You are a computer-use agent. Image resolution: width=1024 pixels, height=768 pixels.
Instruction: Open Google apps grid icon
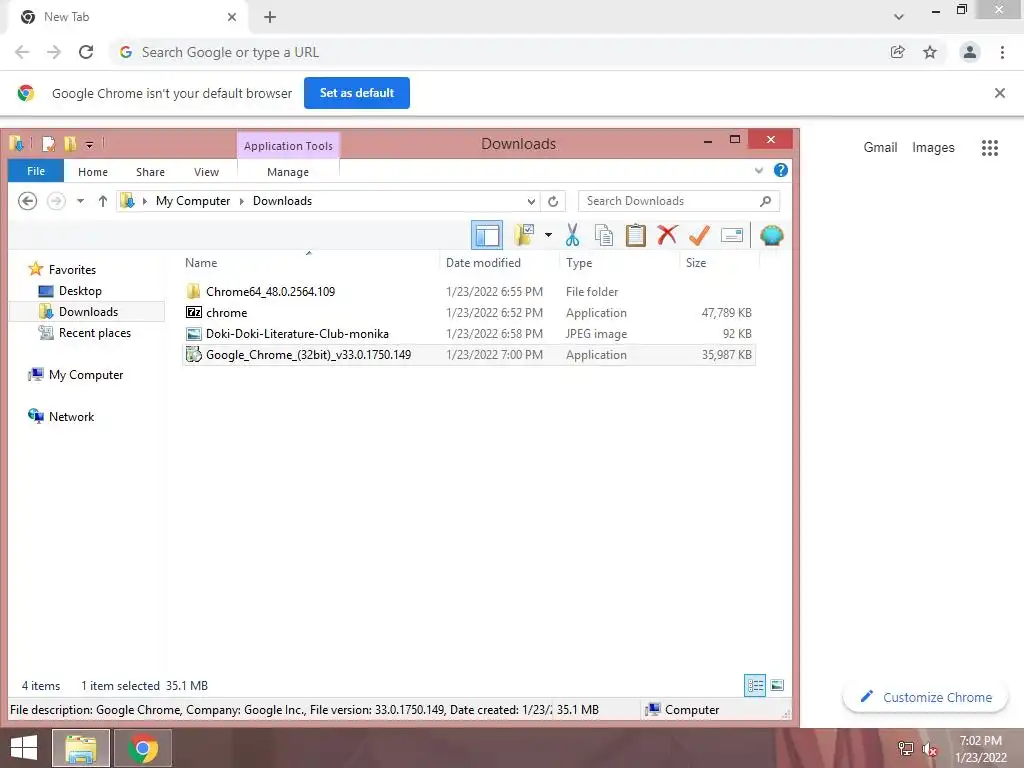pyautogui.click(x=989, y=148)
